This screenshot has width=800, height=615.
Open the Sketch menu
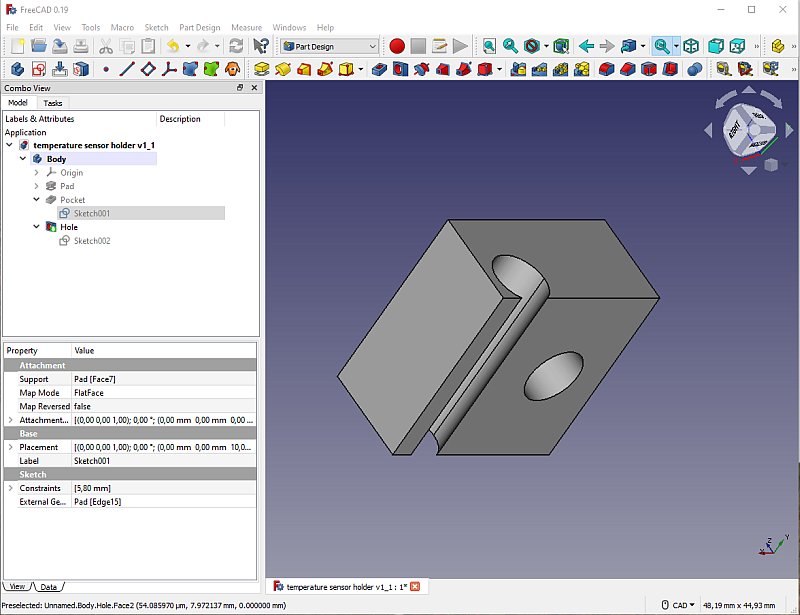point(156,28)
